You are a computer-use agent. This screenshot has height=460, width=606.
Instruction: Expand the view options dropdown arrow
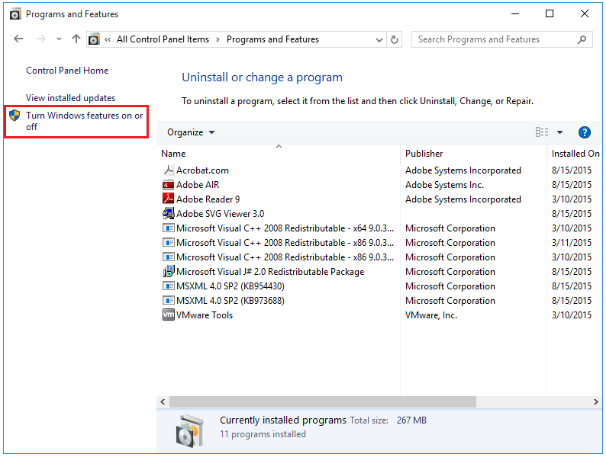[x=560, y=133]
